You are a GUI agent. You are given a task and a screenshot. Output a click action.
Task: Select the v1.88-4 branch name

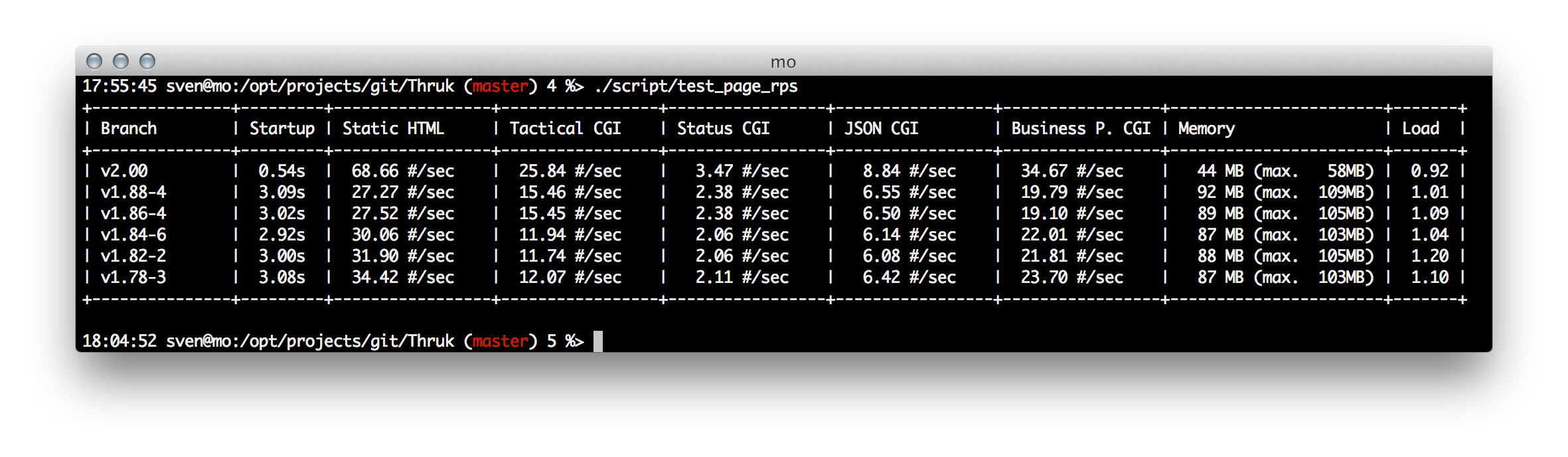[x=133, y=192]
